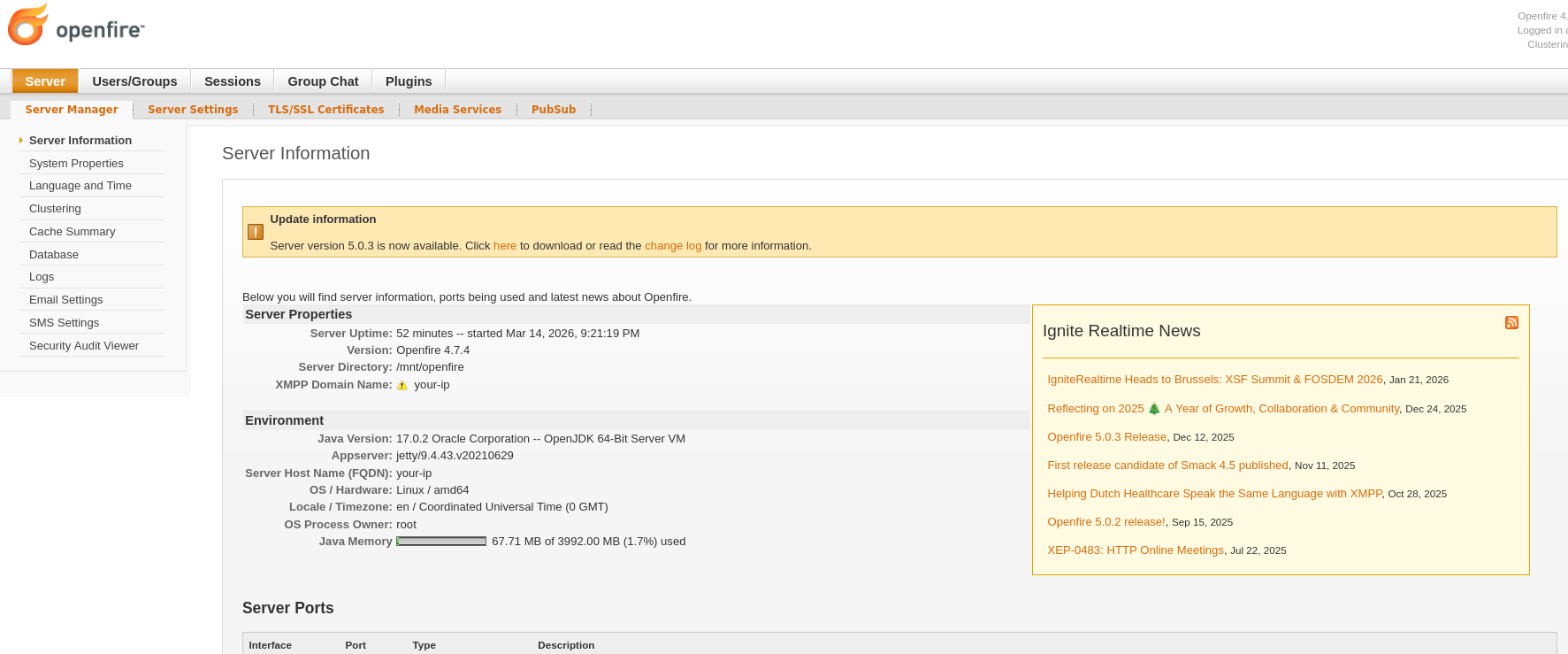This screenshot has height=654, width=1568.
Task: Click the 'here' download link
Action: (505, 246)
